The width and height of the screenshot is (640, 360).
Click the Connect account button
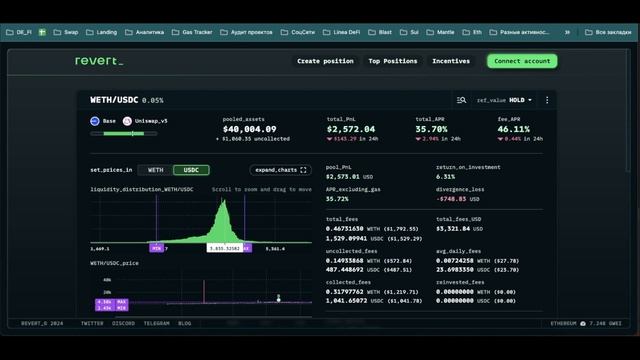[x=522, y=61]
